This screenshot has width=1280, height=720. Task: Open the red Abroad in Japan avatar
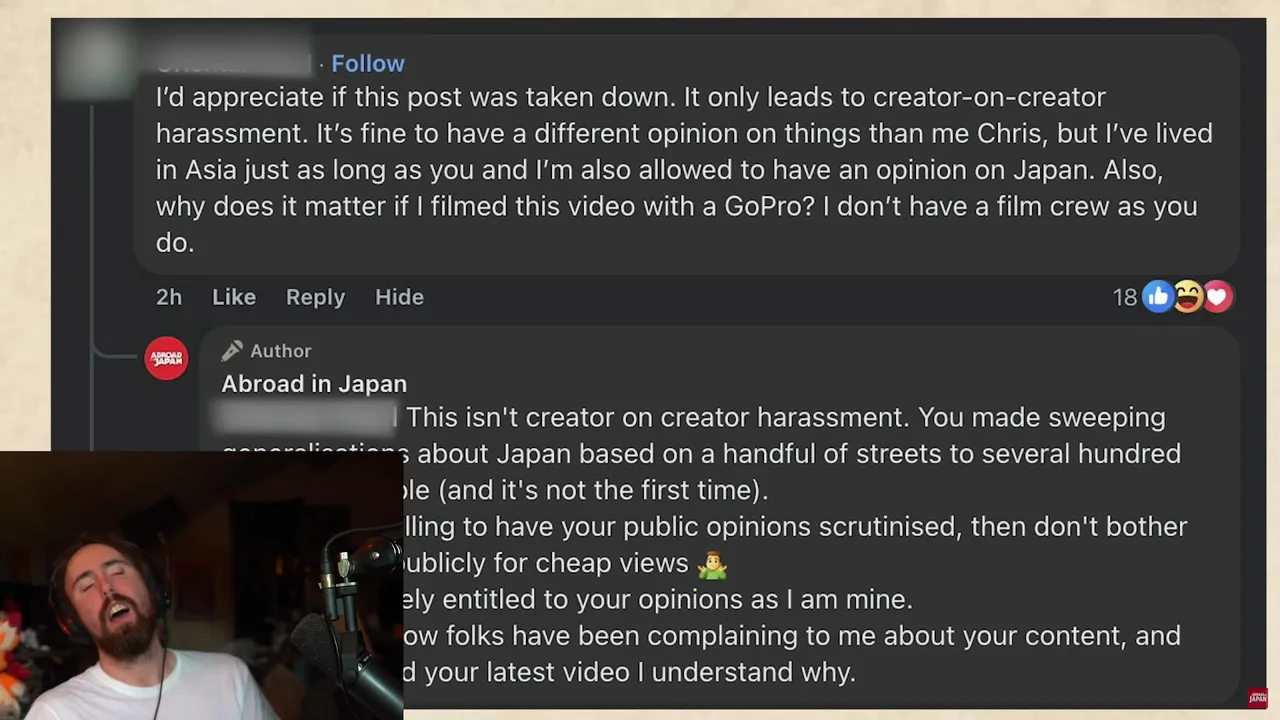166,358
